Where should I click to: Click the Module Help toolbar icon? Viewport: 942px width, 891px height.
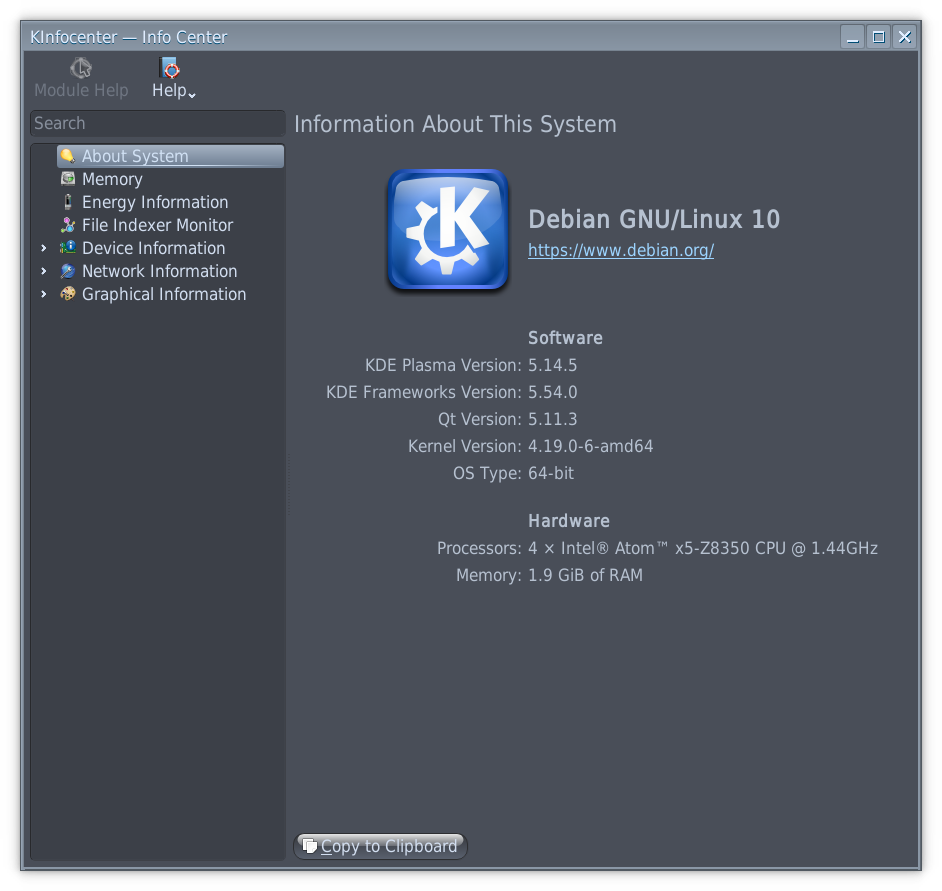(81, 69)
